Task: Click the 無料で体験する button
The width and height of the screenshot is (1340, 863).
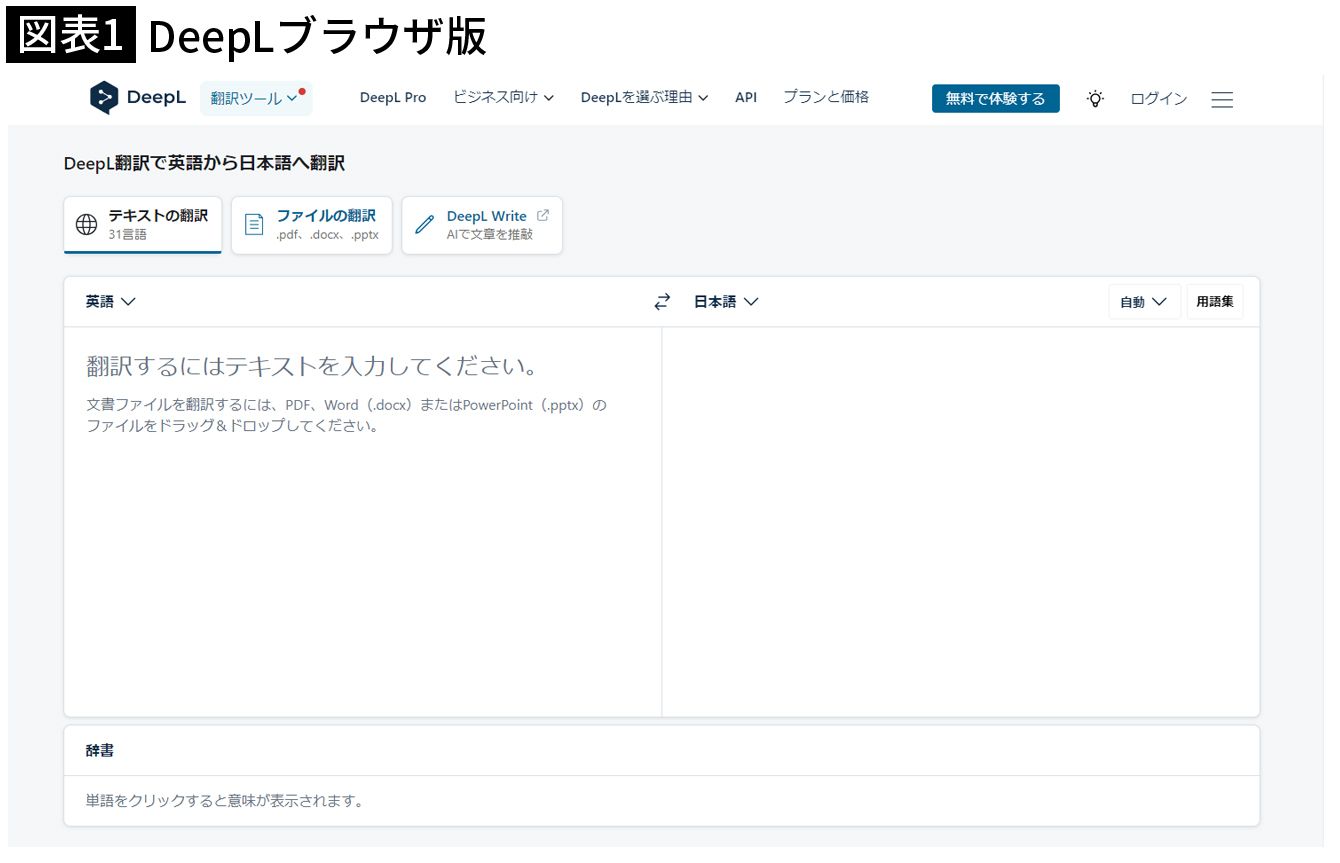Action: pyautogui.click(x=995, y=98)
